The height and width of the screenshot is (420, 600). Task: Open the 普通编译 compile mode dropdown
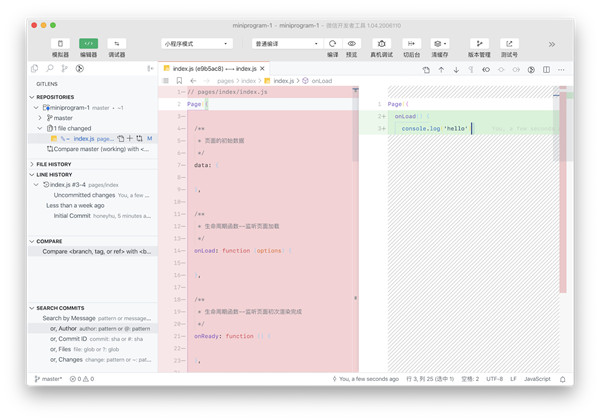click(x=285, y=44)
